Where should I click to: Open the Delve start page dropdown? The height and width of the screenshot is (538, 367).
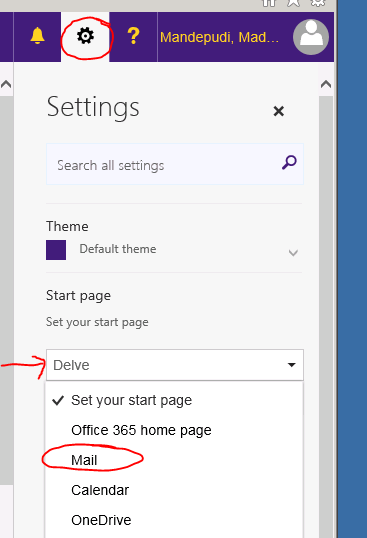(x=175, y=365)
